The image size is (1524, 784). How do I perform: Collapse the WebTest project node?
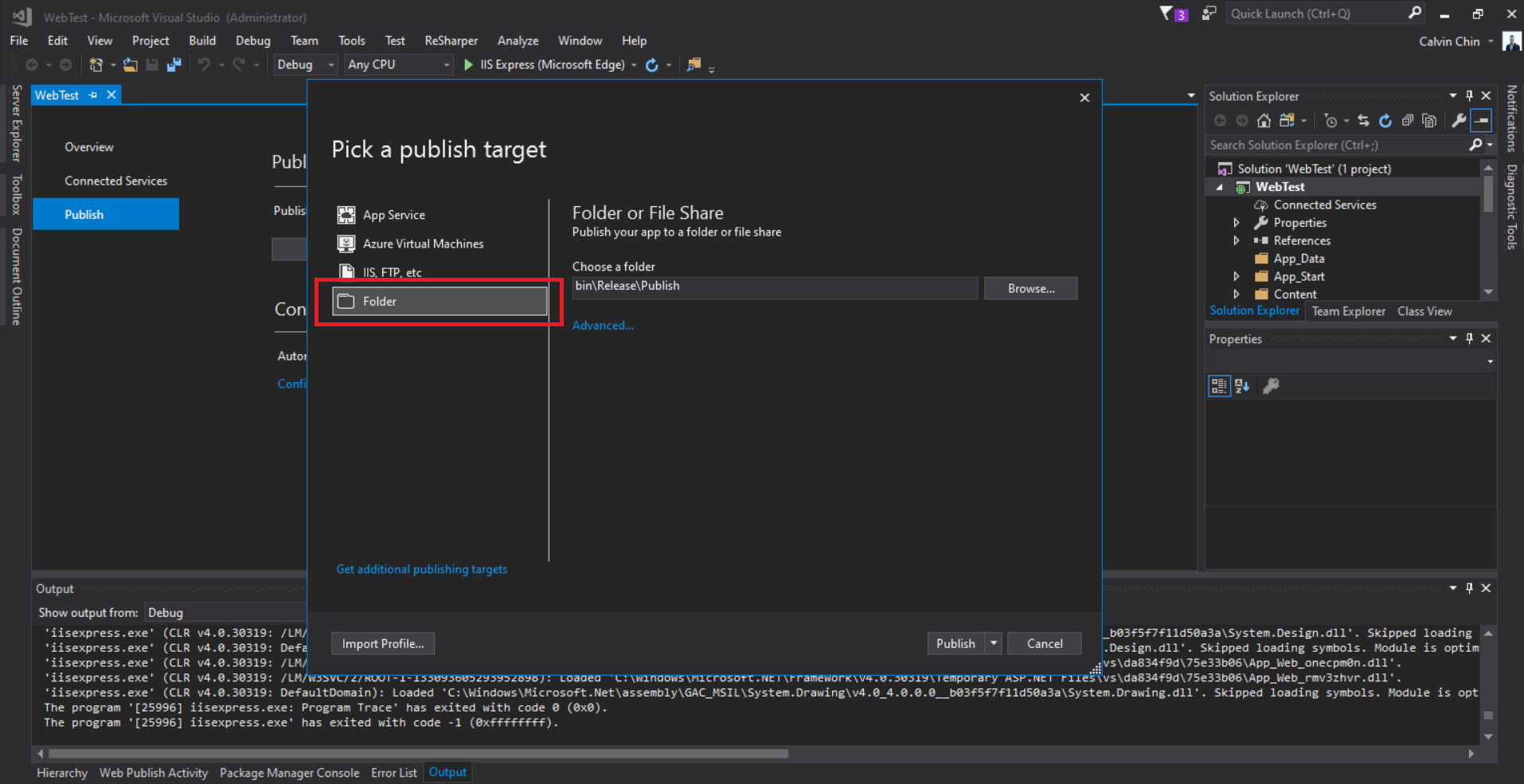(1219, 187)
